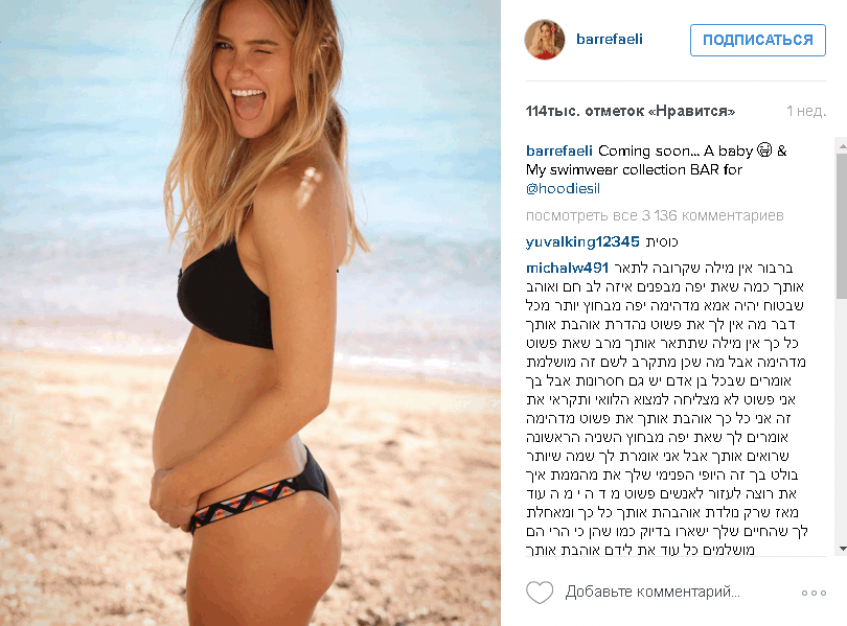Click the main beach photo
The width and height of the screenshot is (847, 626).
point(250,313)
